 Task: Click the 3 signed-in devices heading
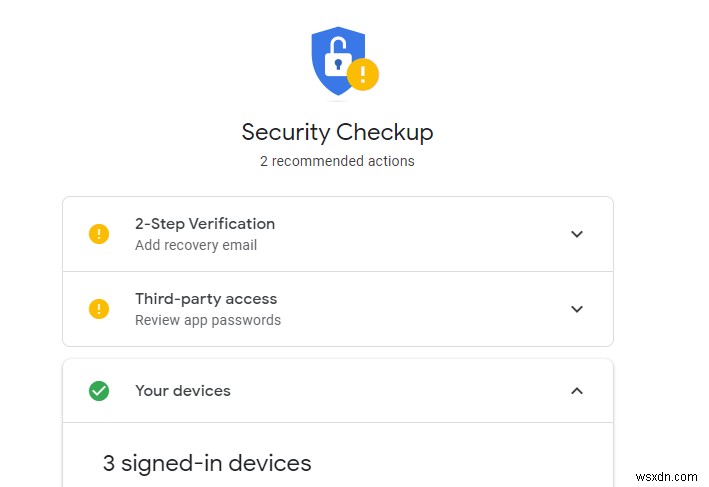(207, 463)
